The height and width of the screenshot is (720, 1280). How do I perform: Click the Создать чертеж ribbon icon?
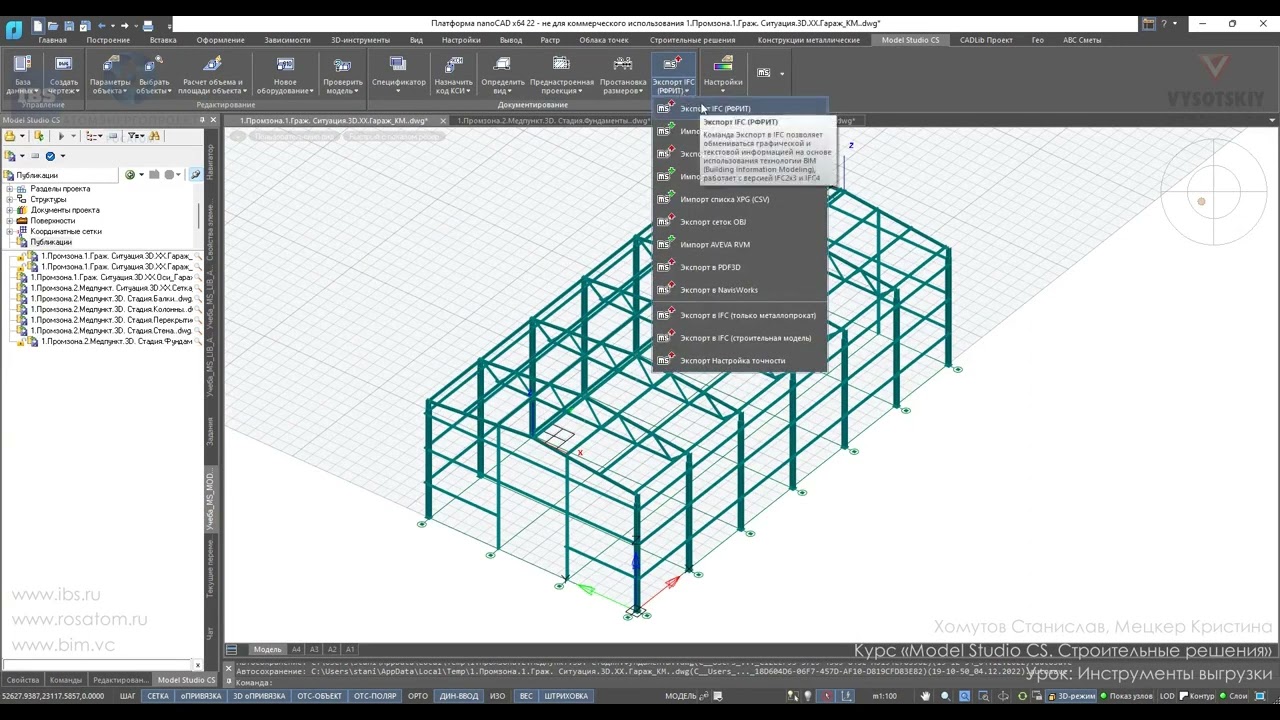coord(64,65)
